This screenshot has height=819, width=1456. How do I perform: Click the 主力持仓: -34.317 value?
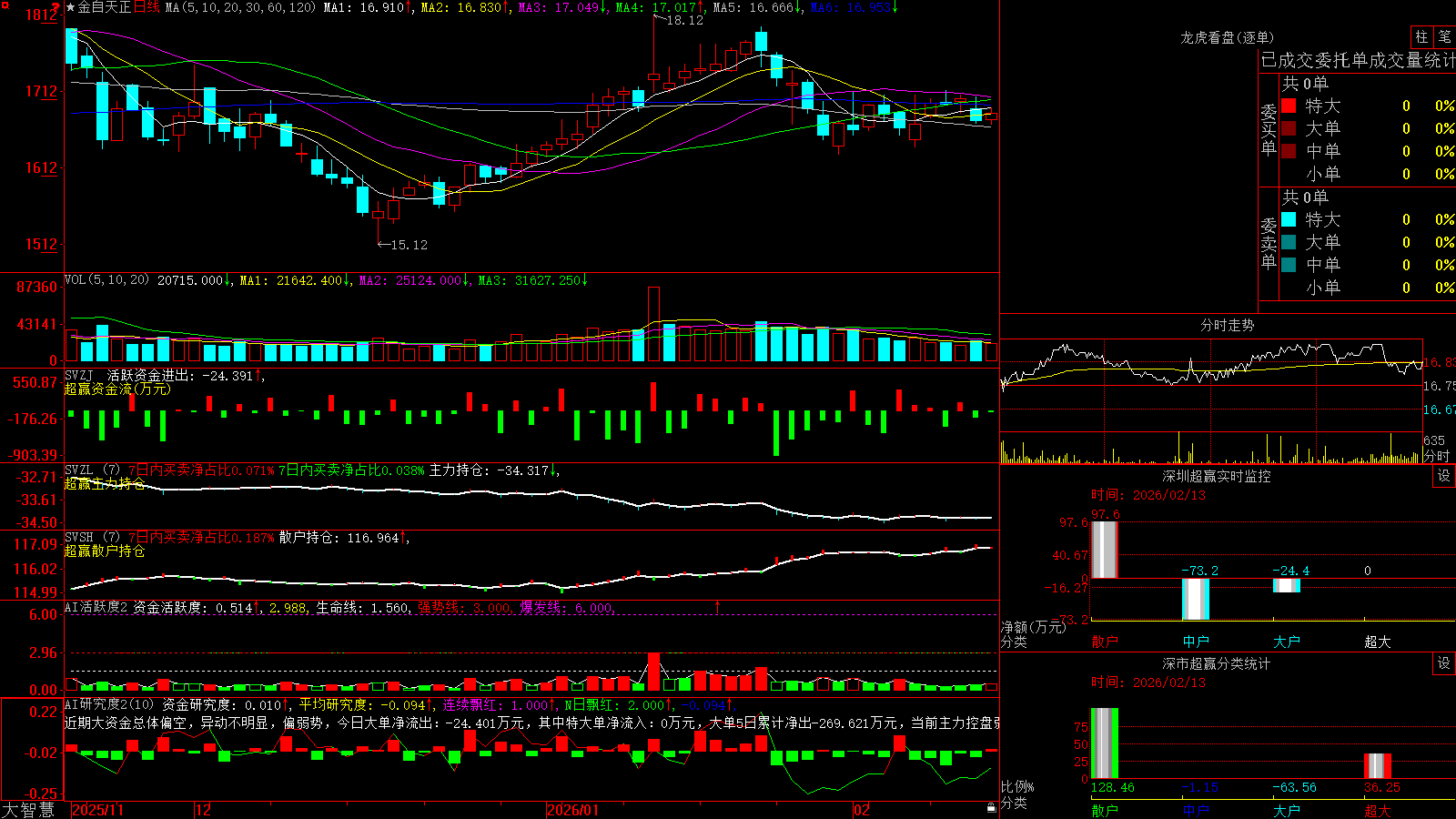[490, 470]
